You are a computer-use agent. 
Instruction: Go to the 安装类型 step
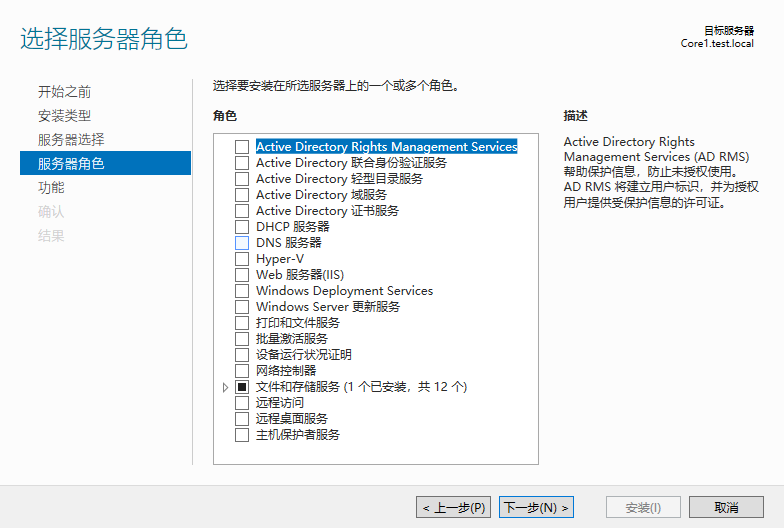(64, 116)
